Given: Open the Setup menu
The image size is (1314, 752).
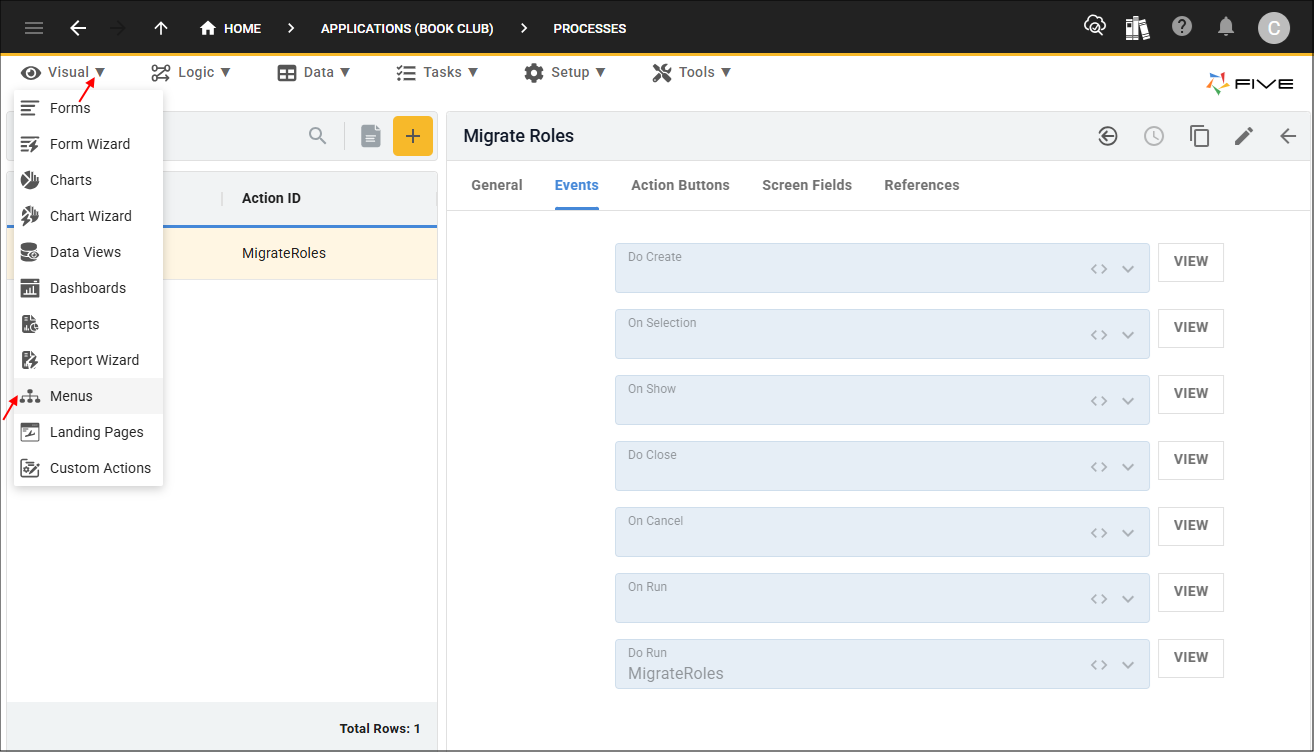Looking at the screenshot, I should click(565, 72).
